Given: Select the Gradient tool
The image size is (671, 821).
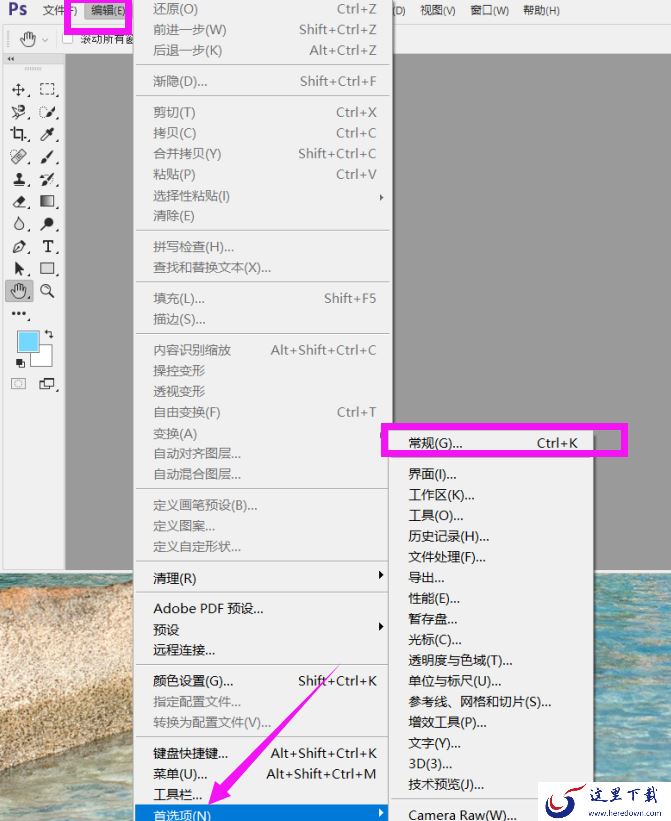Looking at the screenshot, I should (47, 201).
